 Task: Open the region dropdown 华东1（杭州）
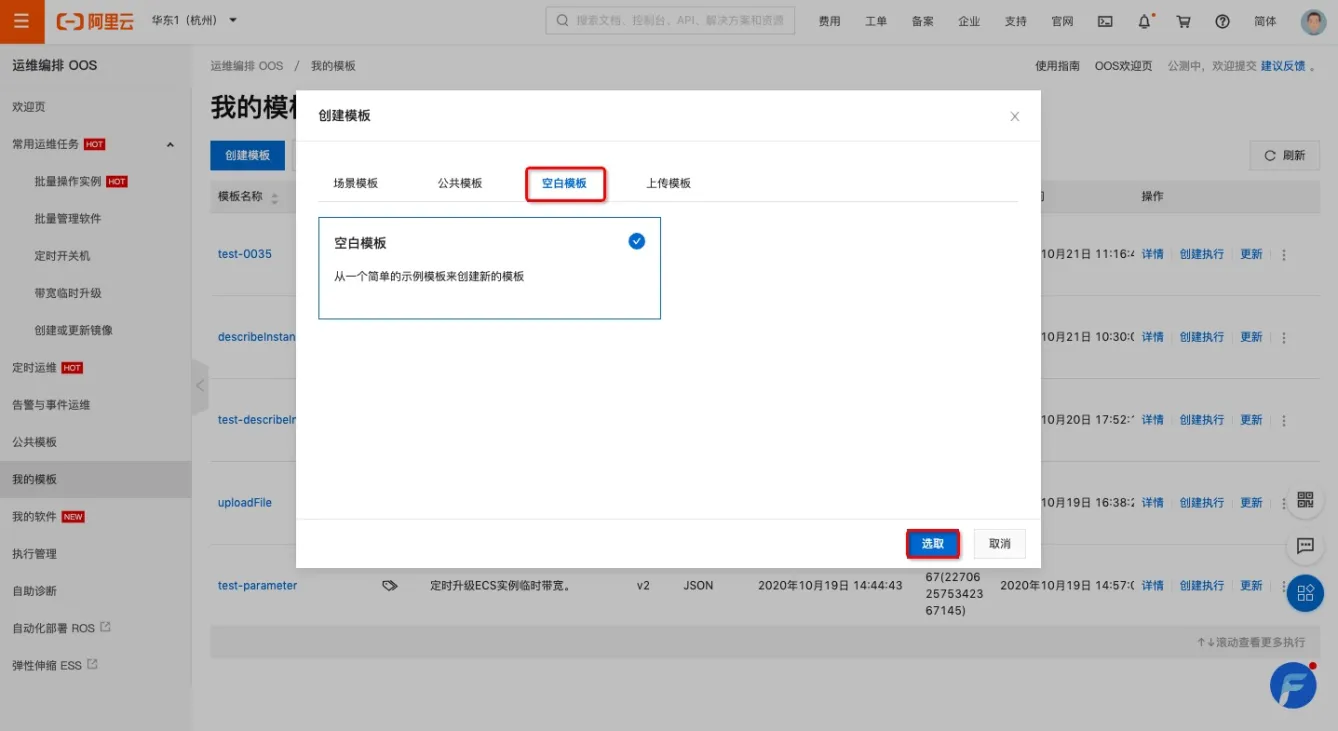tap(194, 21)
